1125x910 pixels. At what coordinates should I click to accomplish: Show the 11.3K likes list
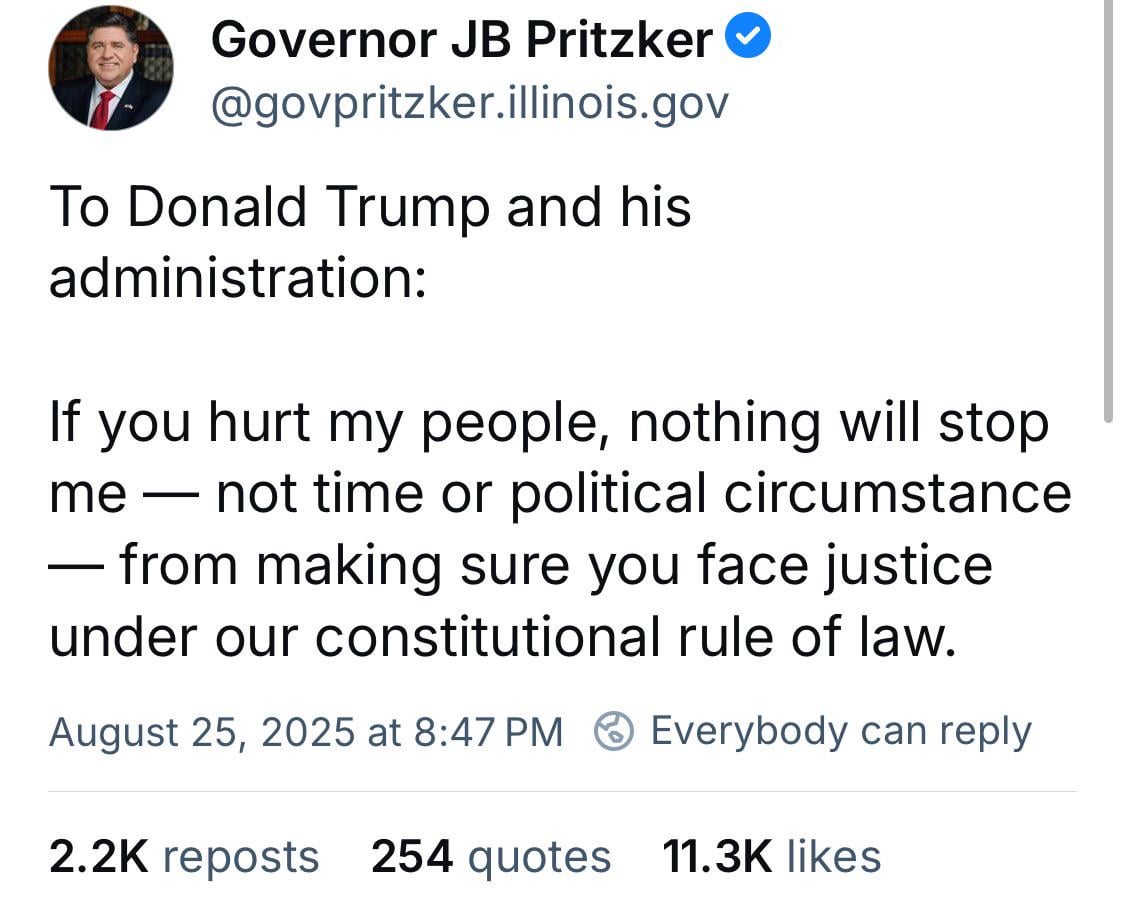pos(771,857)
